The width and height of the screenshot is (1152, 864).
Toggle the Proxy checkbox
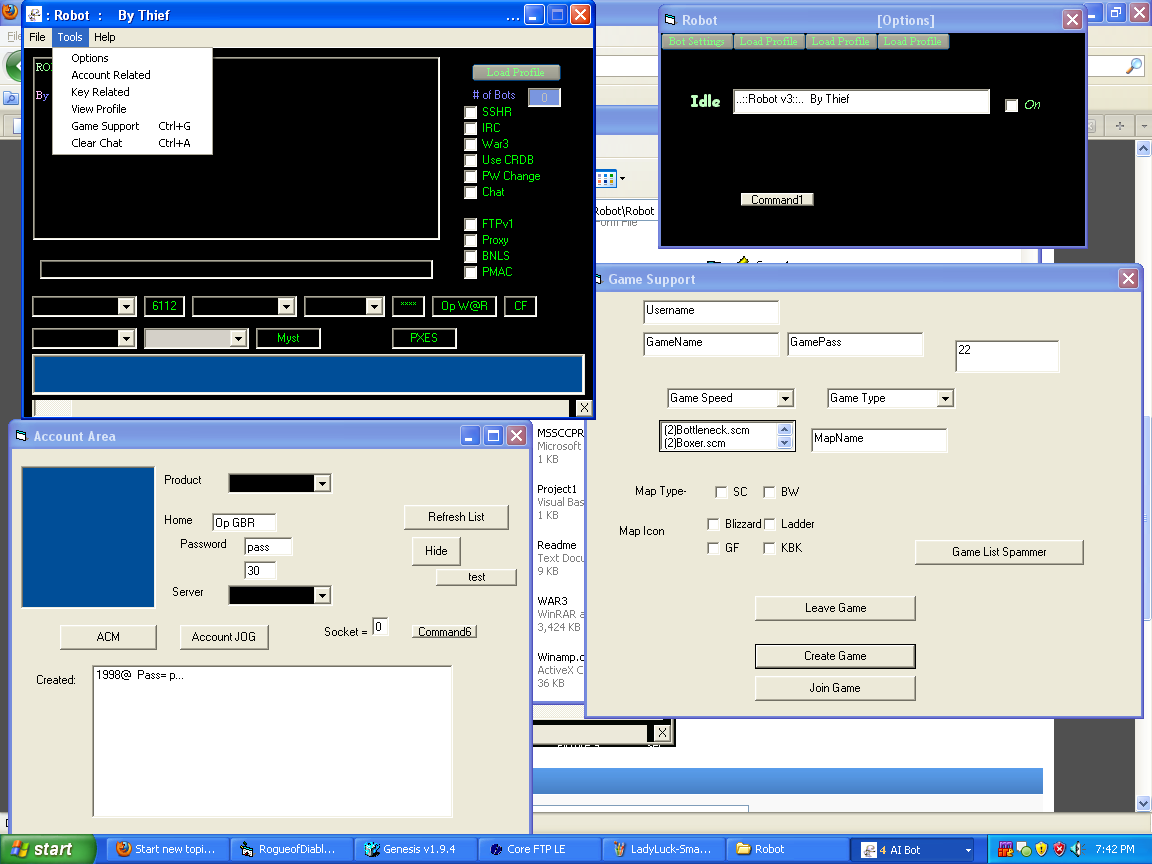471,240
